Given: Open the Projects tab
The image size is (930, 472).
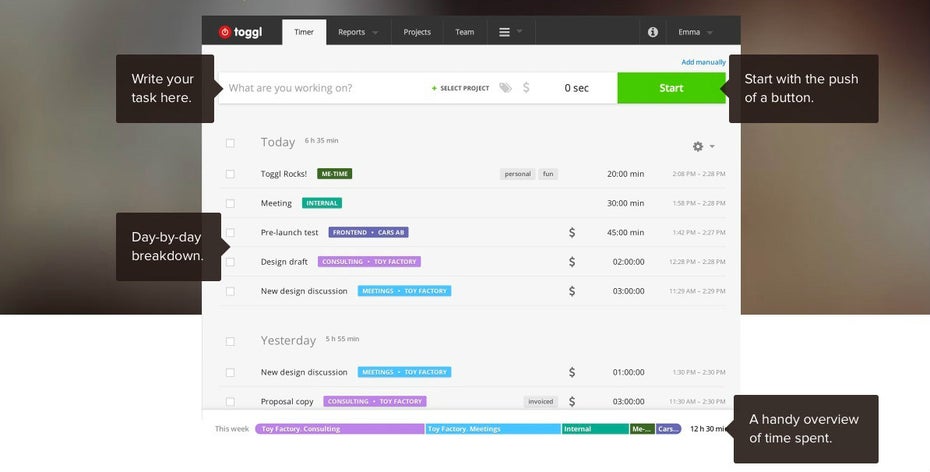Looking at the screenshot, I should click(417, 32).
